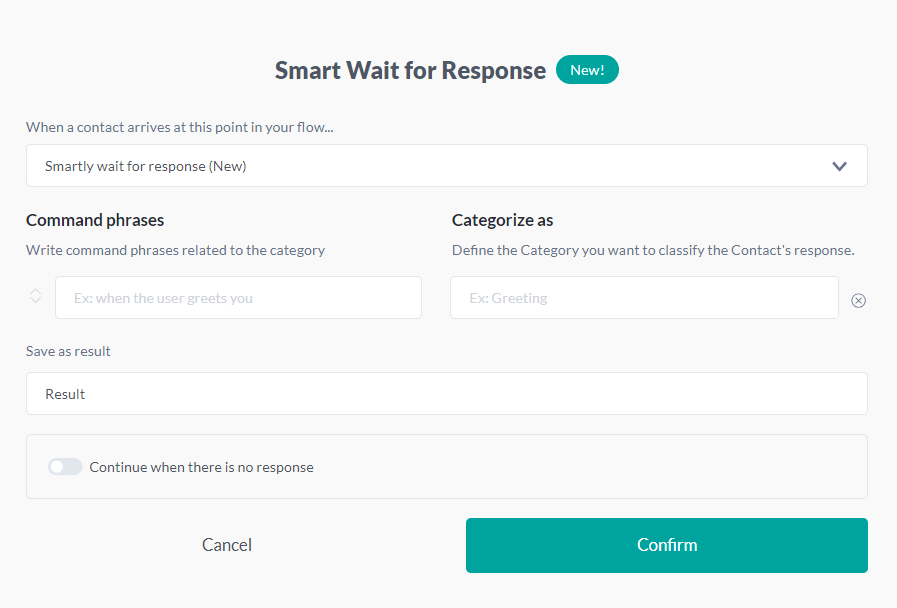
Task: Click the New! badge next to the title
Action: coord(587,69)
